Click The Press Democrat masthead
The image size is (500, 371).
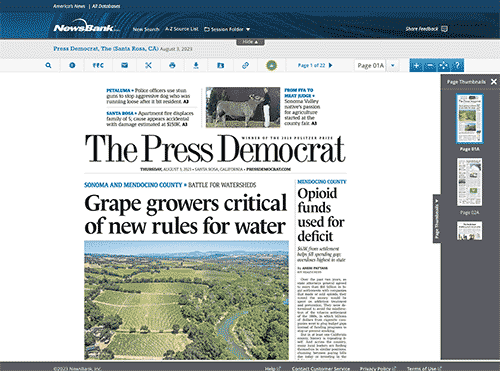pyautogui.click(x=215, y=149)
